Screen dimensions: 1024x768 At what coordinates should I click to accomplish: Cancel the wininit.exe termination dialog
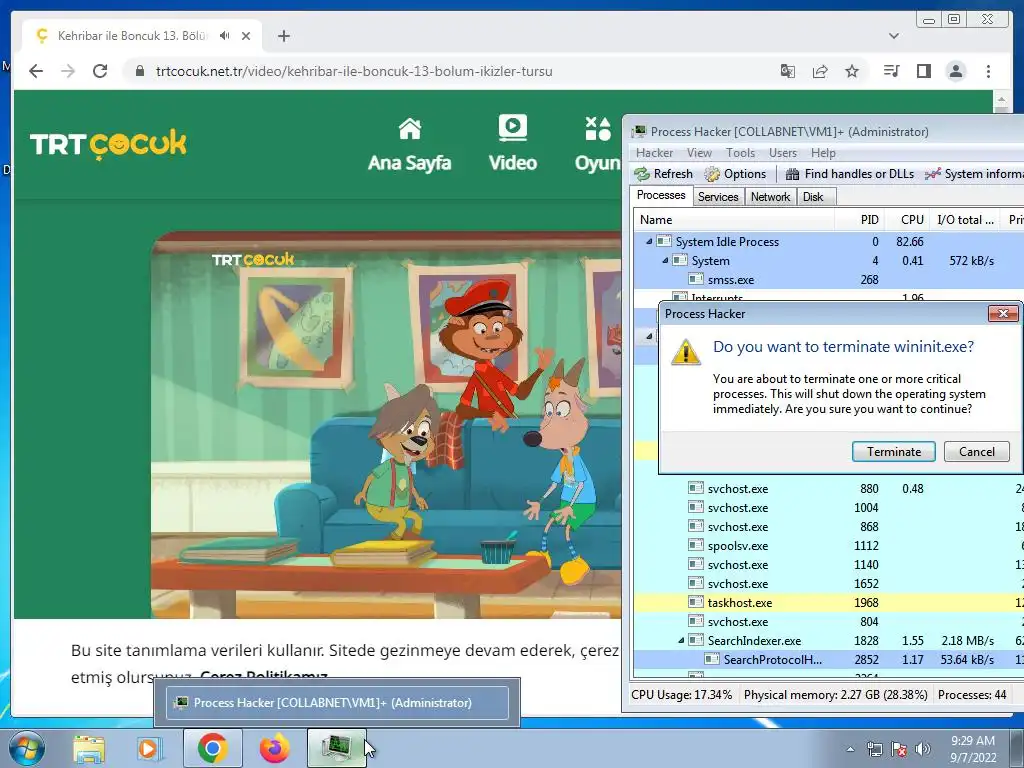976,451
